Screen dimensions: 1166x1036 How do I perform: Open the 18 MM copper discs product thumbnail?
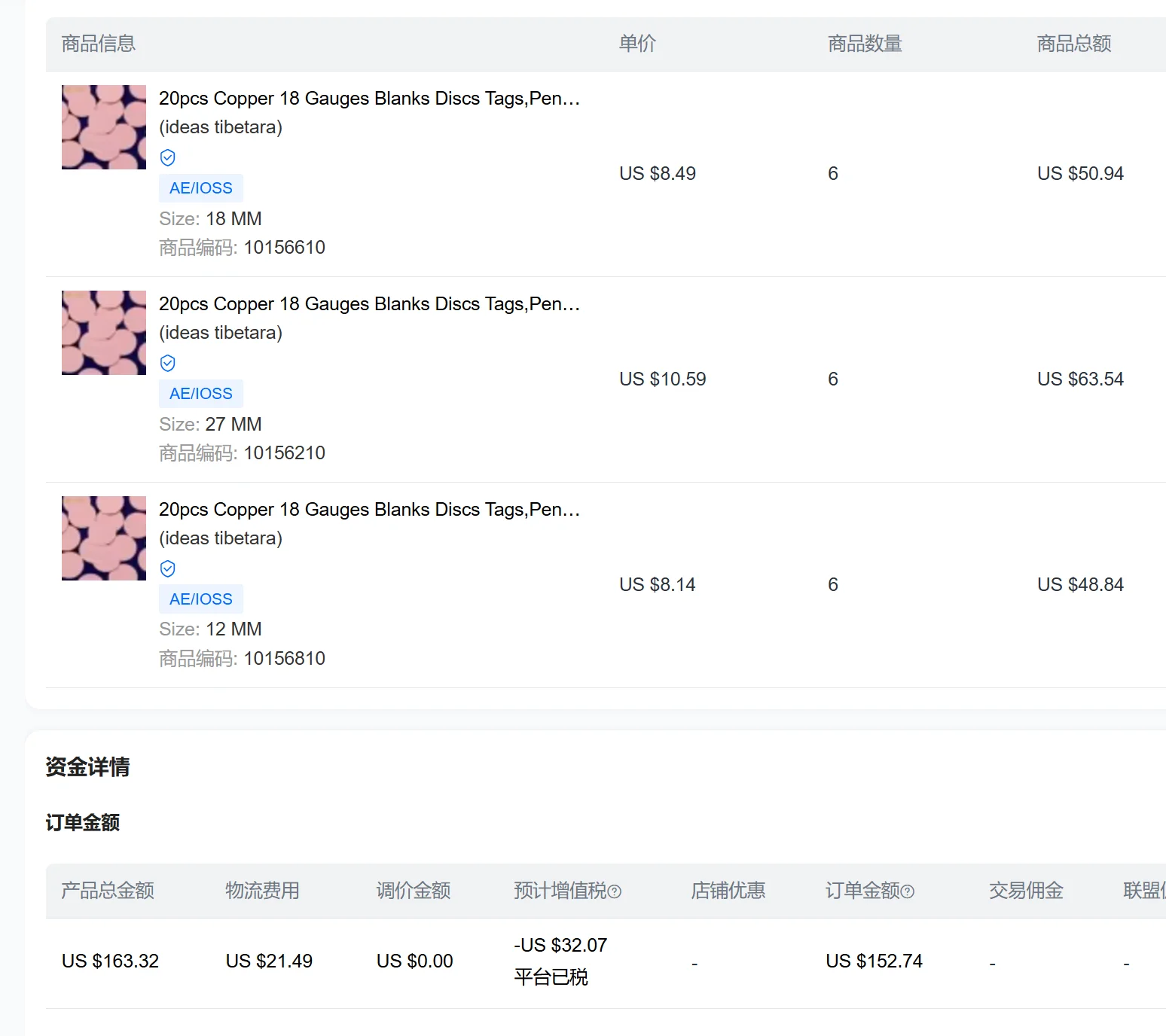click(x=104, y=127)
